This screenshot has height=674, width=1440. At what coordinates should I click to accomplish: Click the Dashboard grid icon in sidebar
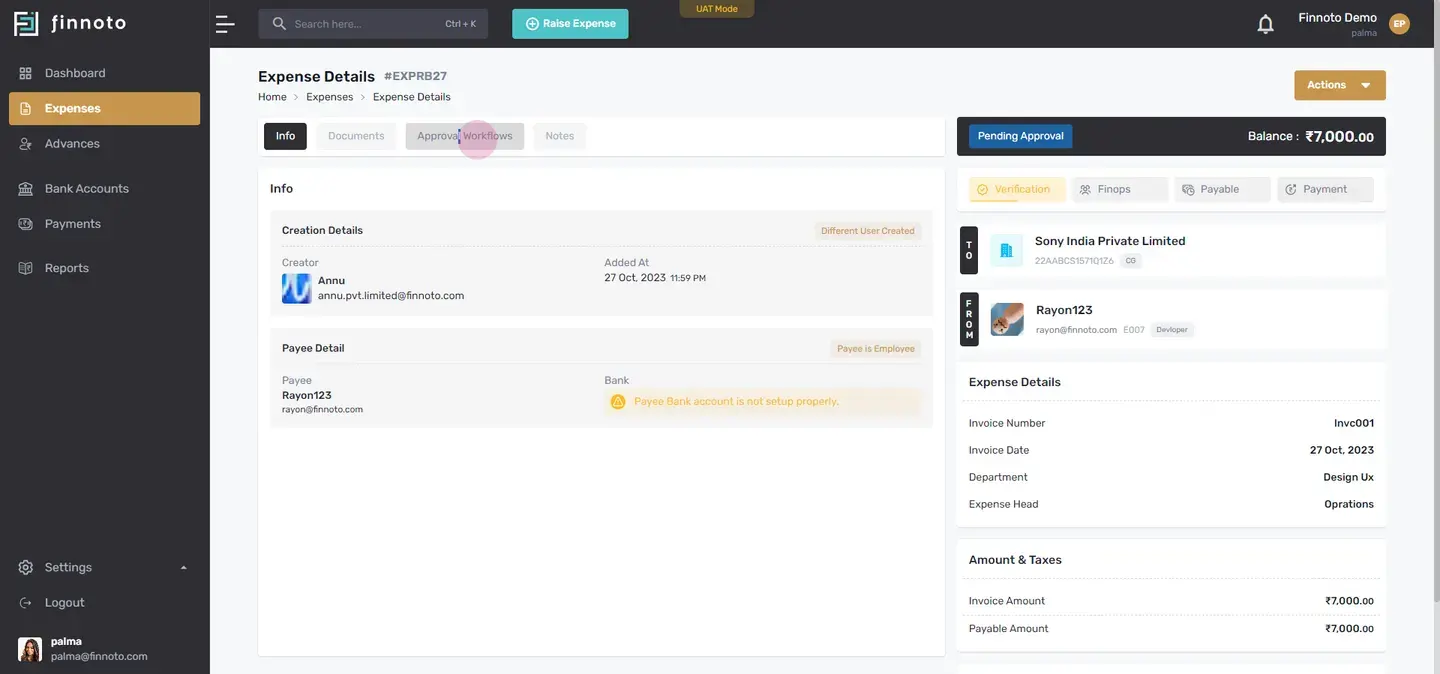(26, 73)
